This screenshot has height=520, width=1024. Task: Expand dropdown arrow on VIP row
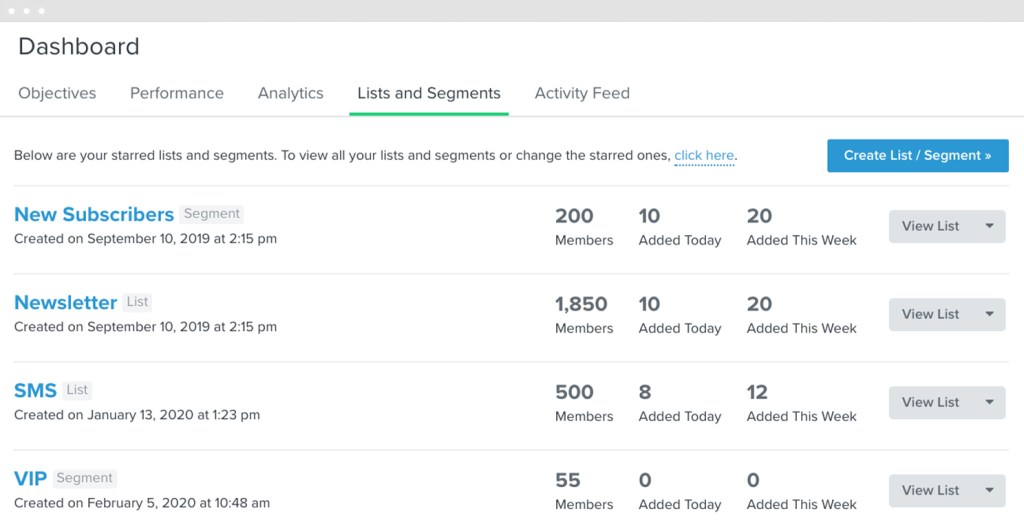tap(989, 490)
